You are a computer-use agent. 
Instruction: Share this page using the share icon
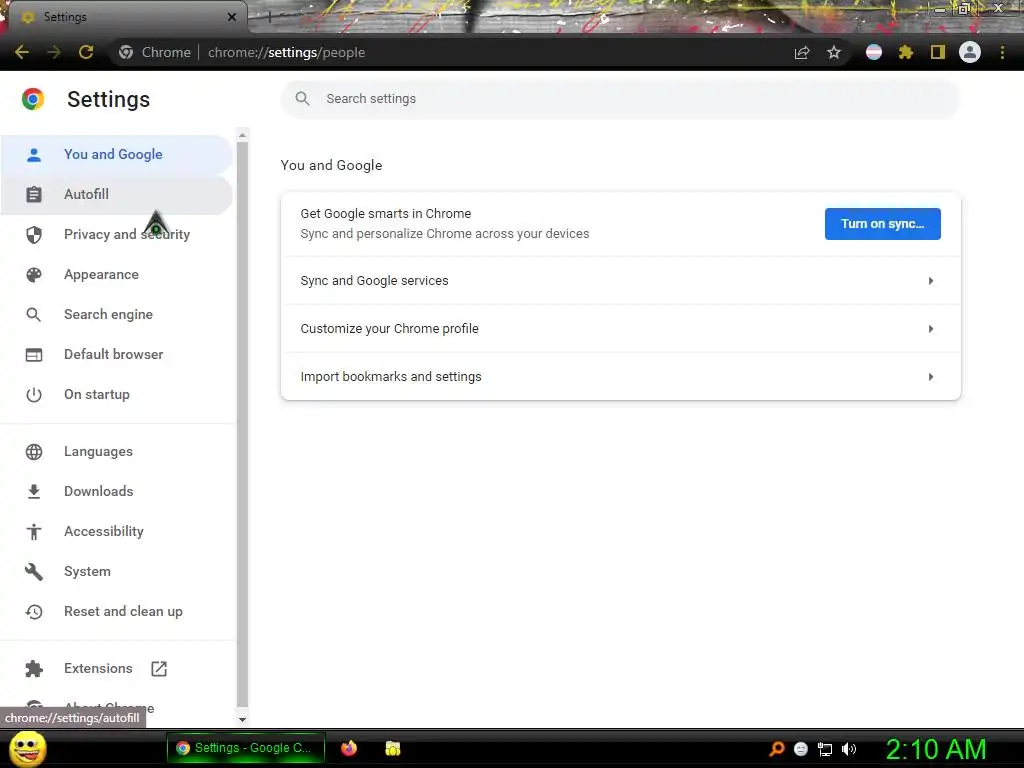(802, 52)
